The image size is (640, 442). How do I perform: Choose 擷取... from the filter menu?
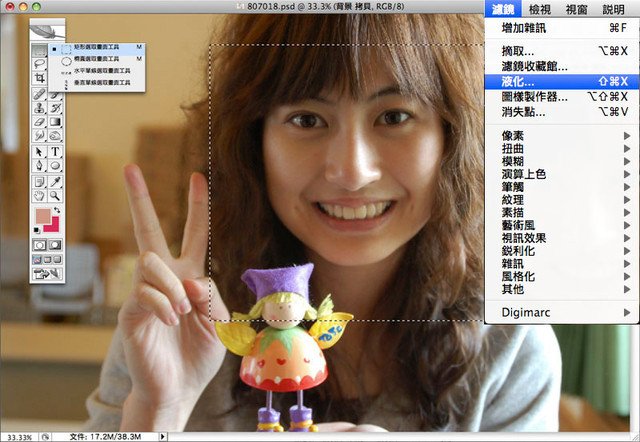[x=562, y=51]
